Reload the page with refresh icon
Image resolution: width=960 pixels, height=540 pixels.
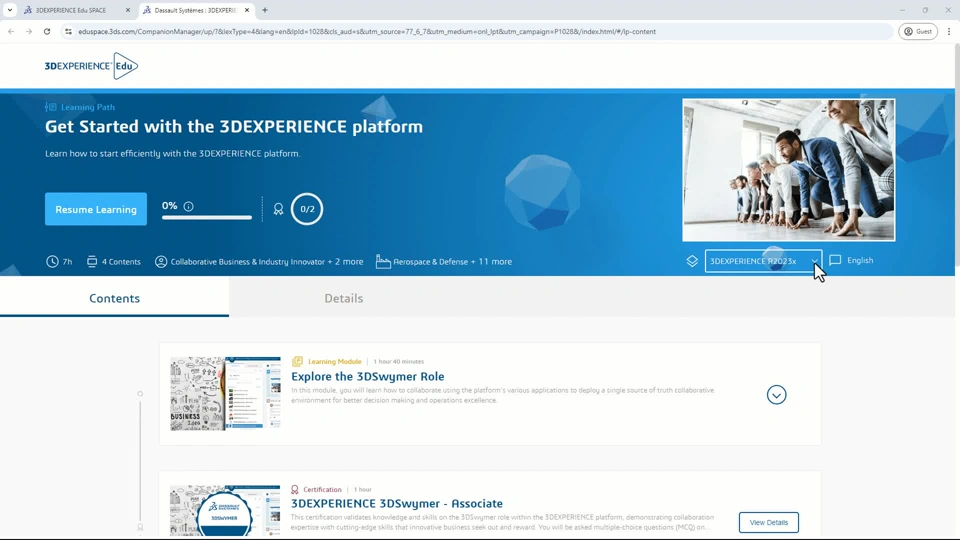pos(47,31)
